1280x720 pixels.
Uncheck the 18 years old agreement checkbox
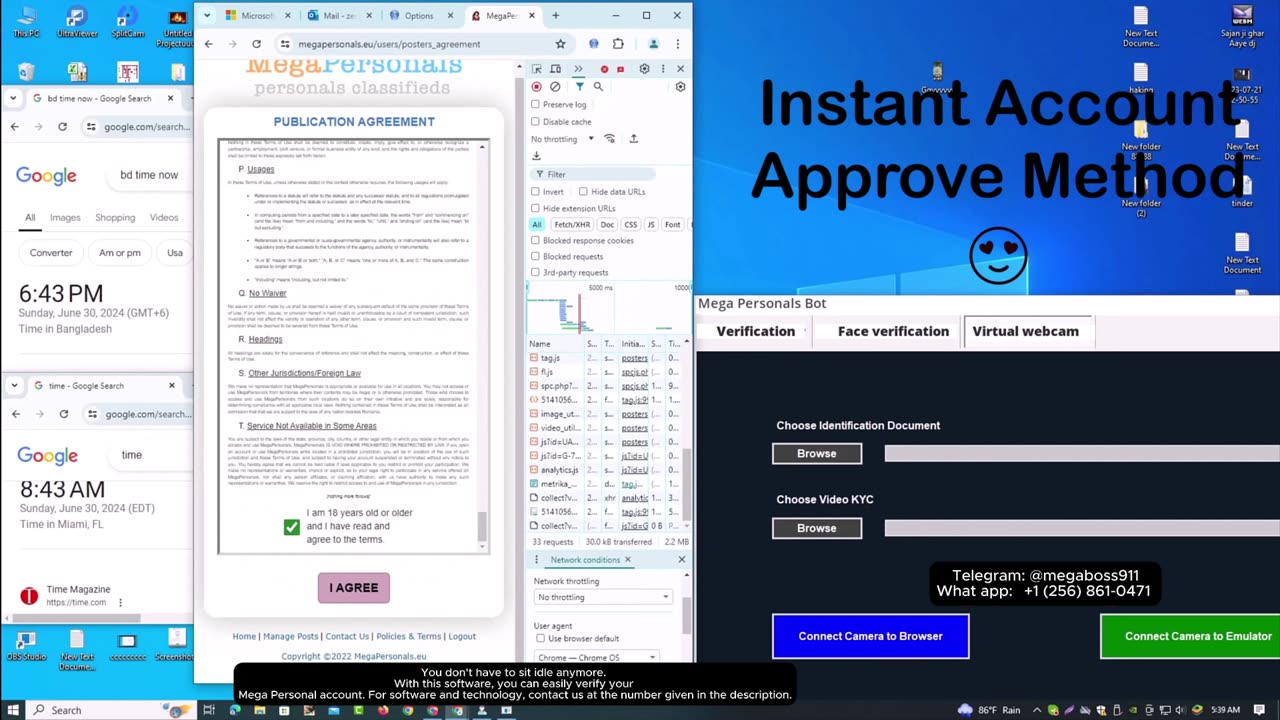(291, 526)
